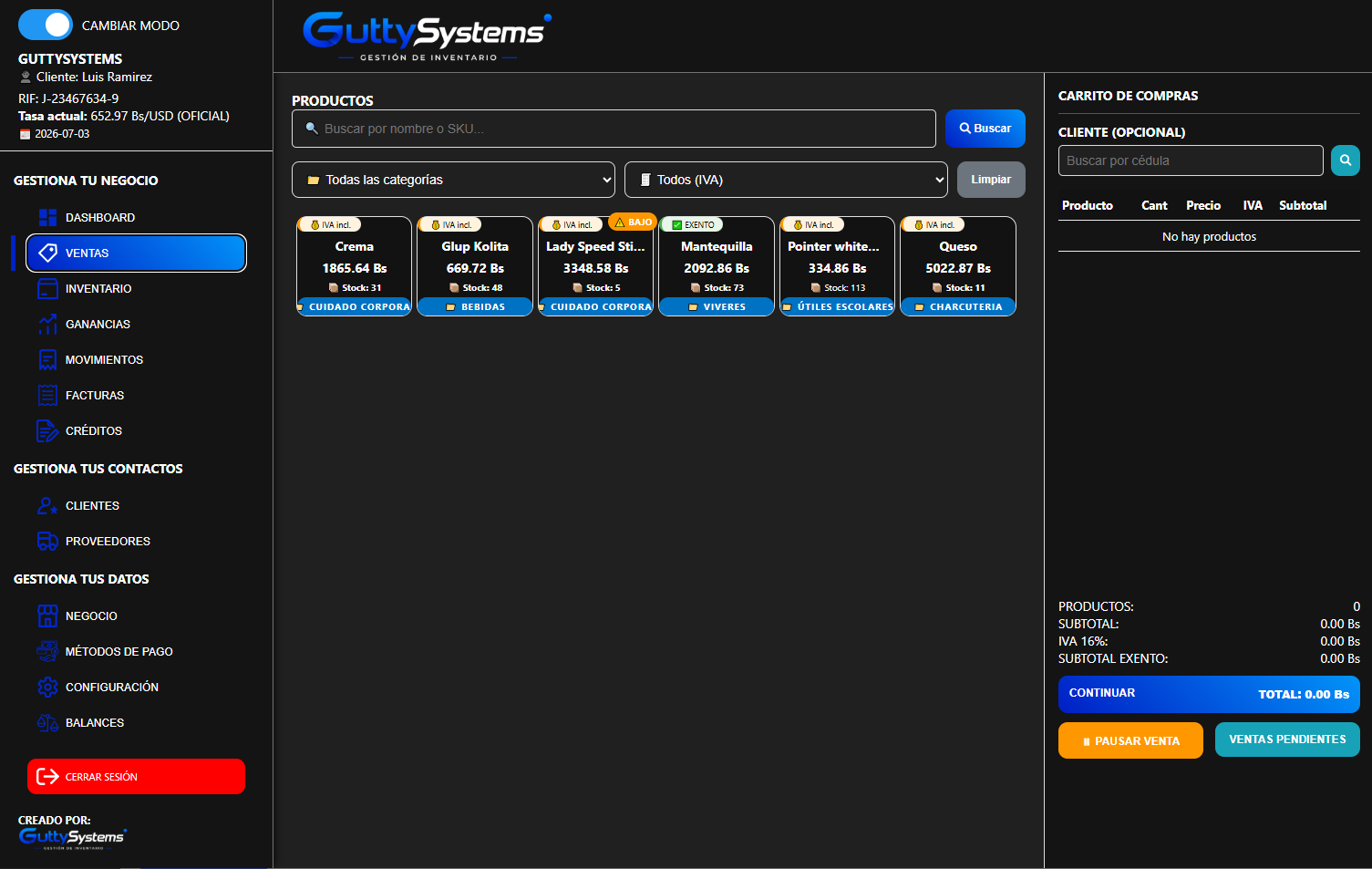
Task: Focus the Buscar por nombre o SKU field
Action: click(x=614, y=129)
